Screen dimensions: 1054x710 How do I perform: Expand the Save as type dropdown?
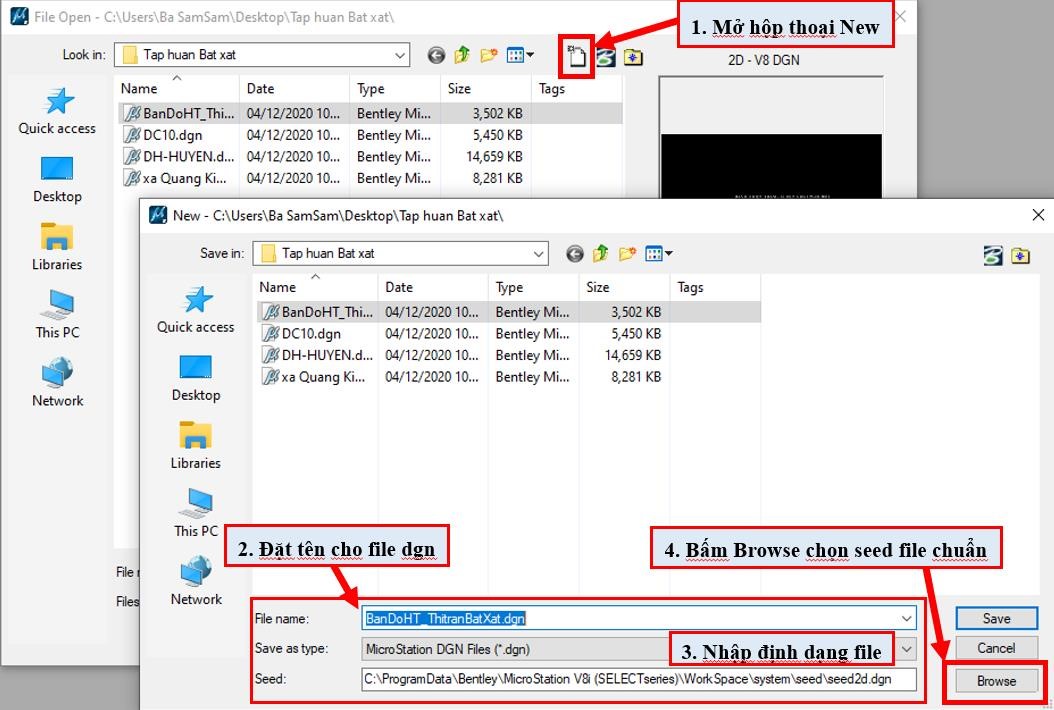coord(905,649)
